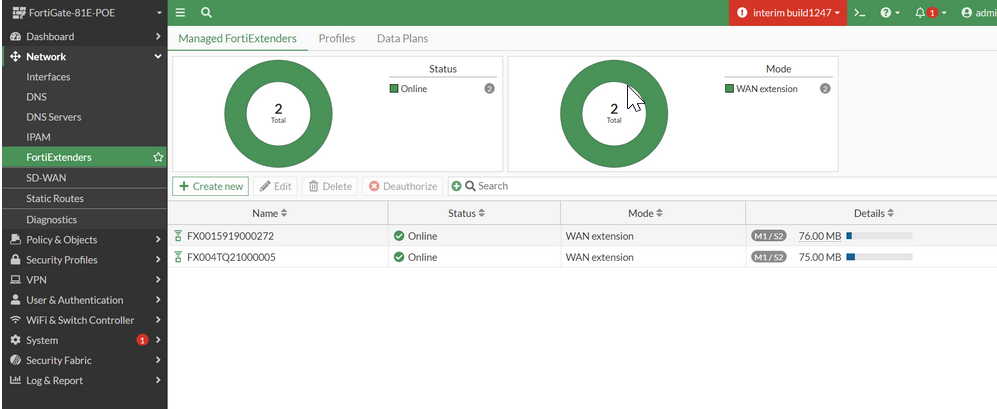This screenshot has height=409, width=997.
Task: Open the help question mark menu
Action: tap(890, 13)
